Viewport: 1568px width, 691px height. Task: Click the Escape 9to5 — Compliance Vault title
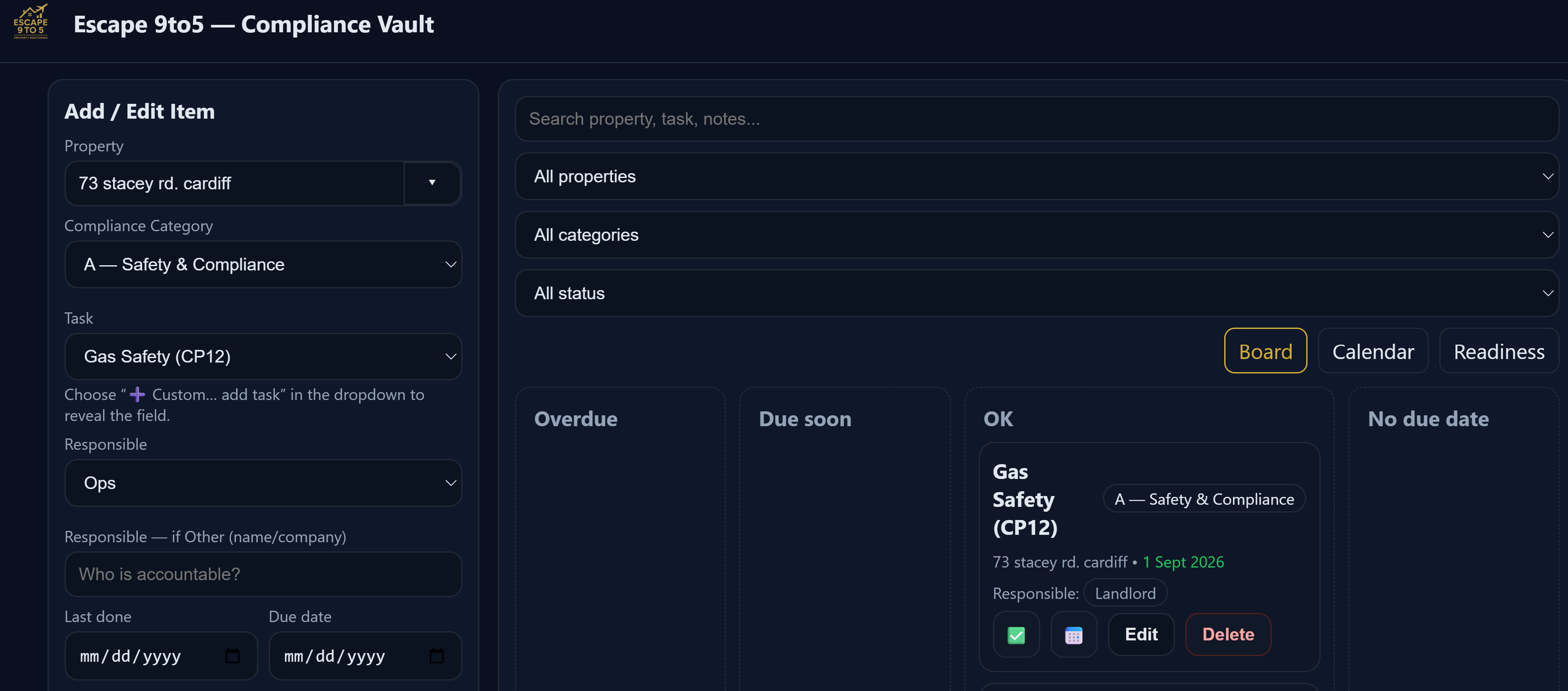pos(253,24)
